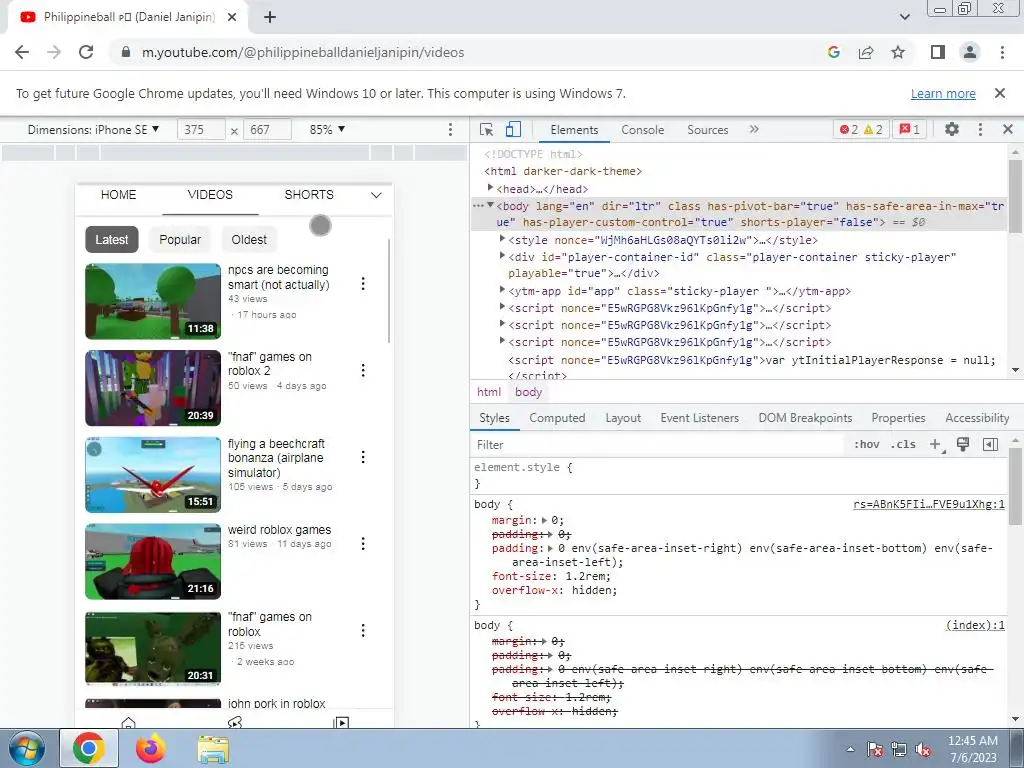Click the device width input 375

tap(200, 129)
